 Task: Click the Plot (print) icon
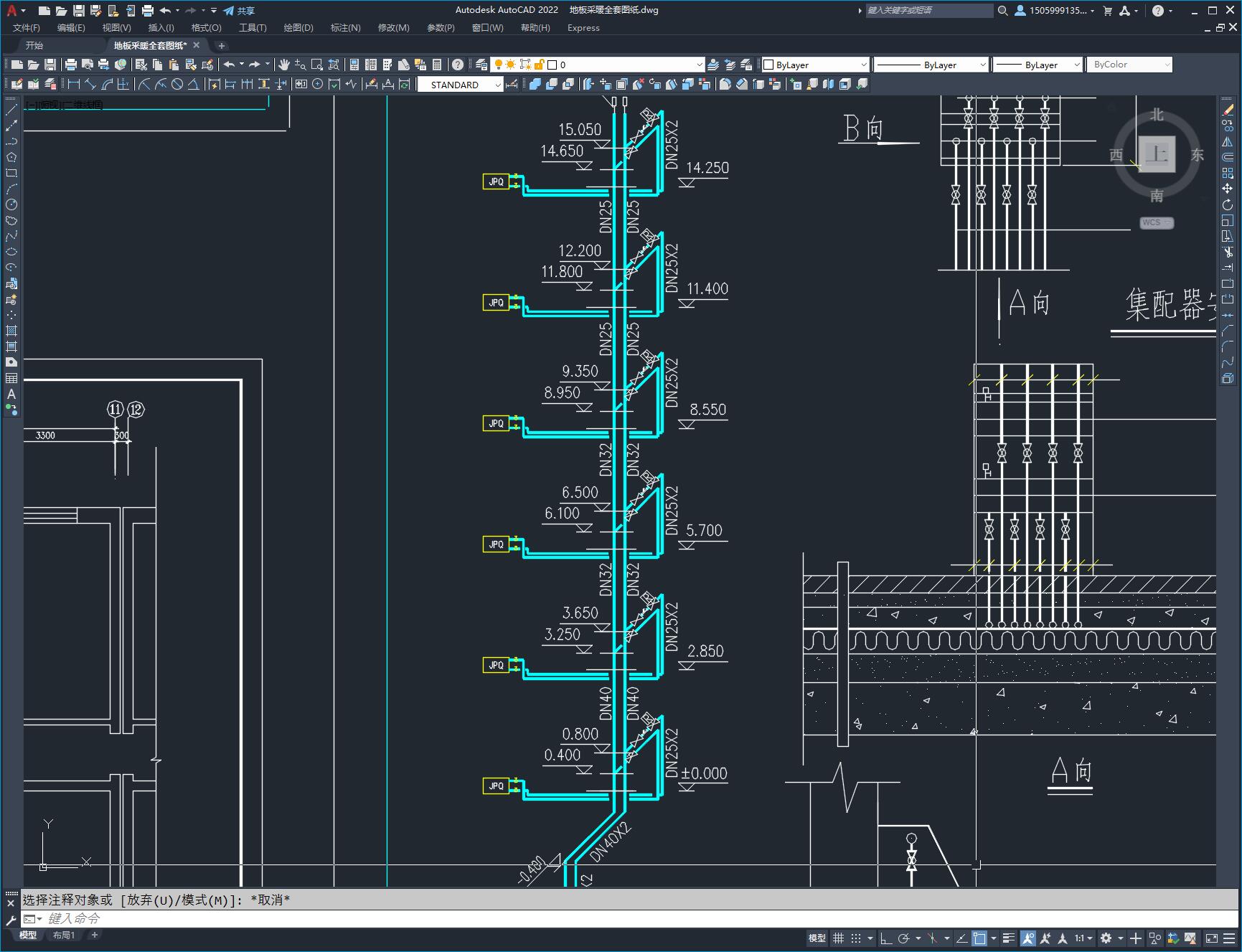point(71,65)
